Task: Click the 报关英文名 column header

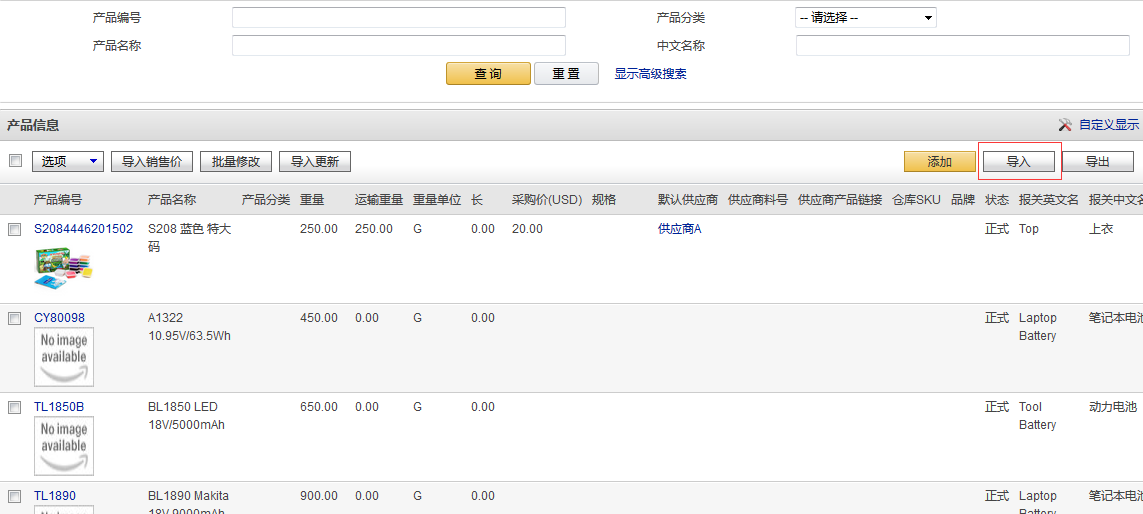Action: (1049, 200)
